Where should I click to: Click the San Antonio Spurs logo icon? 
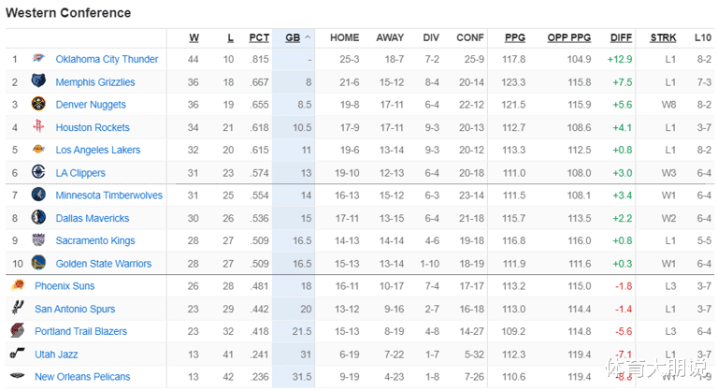click(18, 308)
